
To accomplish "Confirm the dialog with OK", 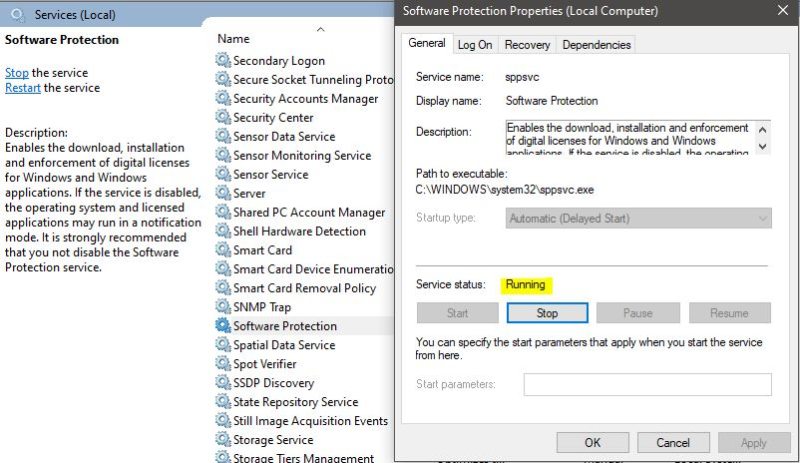I will [x=592, y=443].
